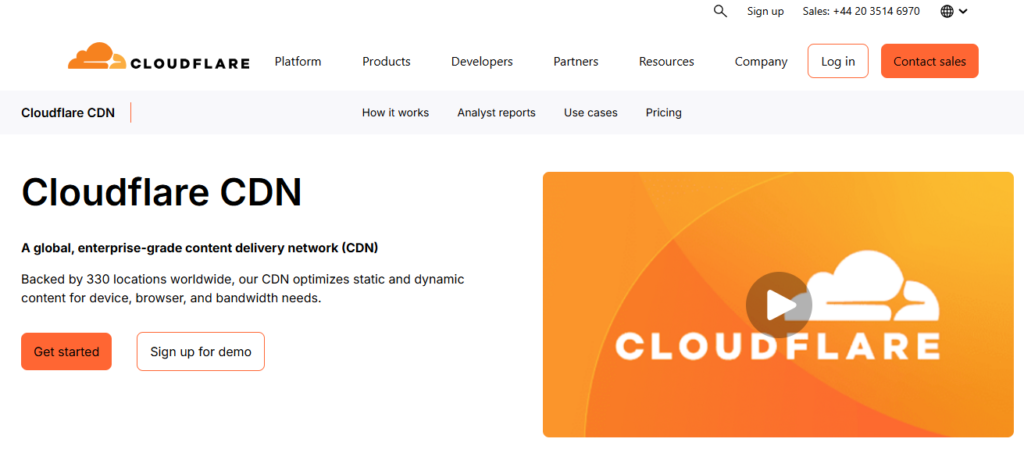Image resolution: width=1024 pixels, height=453 pixels.
Task: Click Sign up for demo button
Action: (x=200, y=352)
